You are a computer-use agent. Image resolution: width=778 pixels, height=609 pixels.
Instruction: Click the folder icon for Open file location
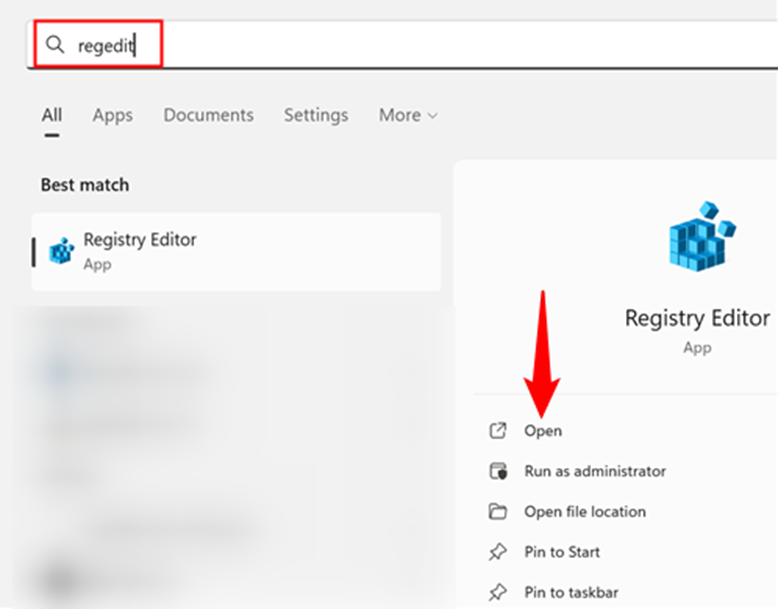(498, 511)
